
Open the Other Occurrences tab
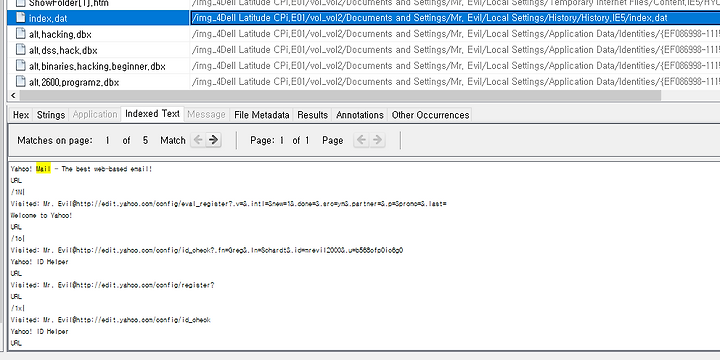pyautogui.click(x=430, y=115)
